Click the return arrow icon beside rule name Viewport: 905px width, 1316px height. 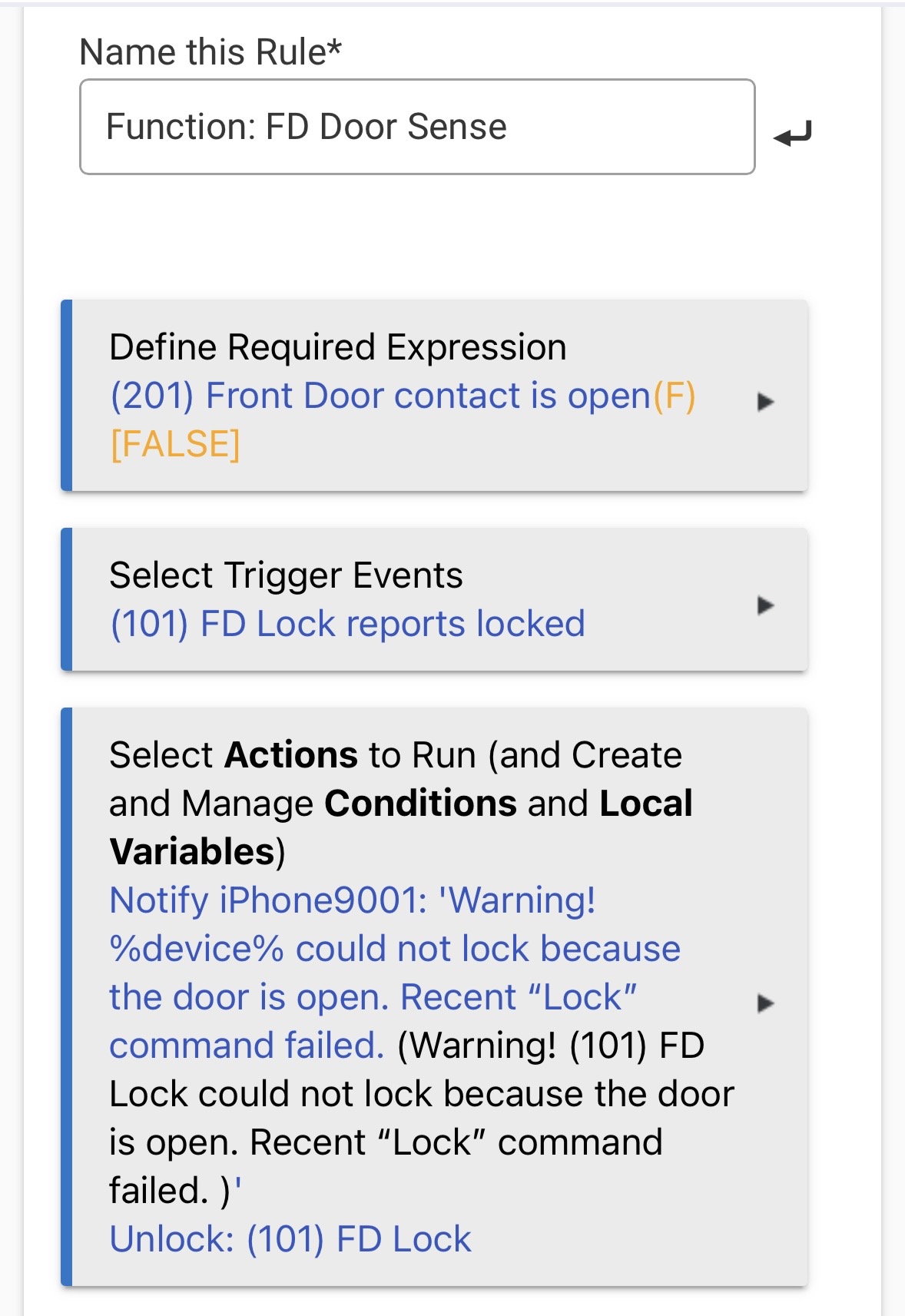tap(793, 134)
